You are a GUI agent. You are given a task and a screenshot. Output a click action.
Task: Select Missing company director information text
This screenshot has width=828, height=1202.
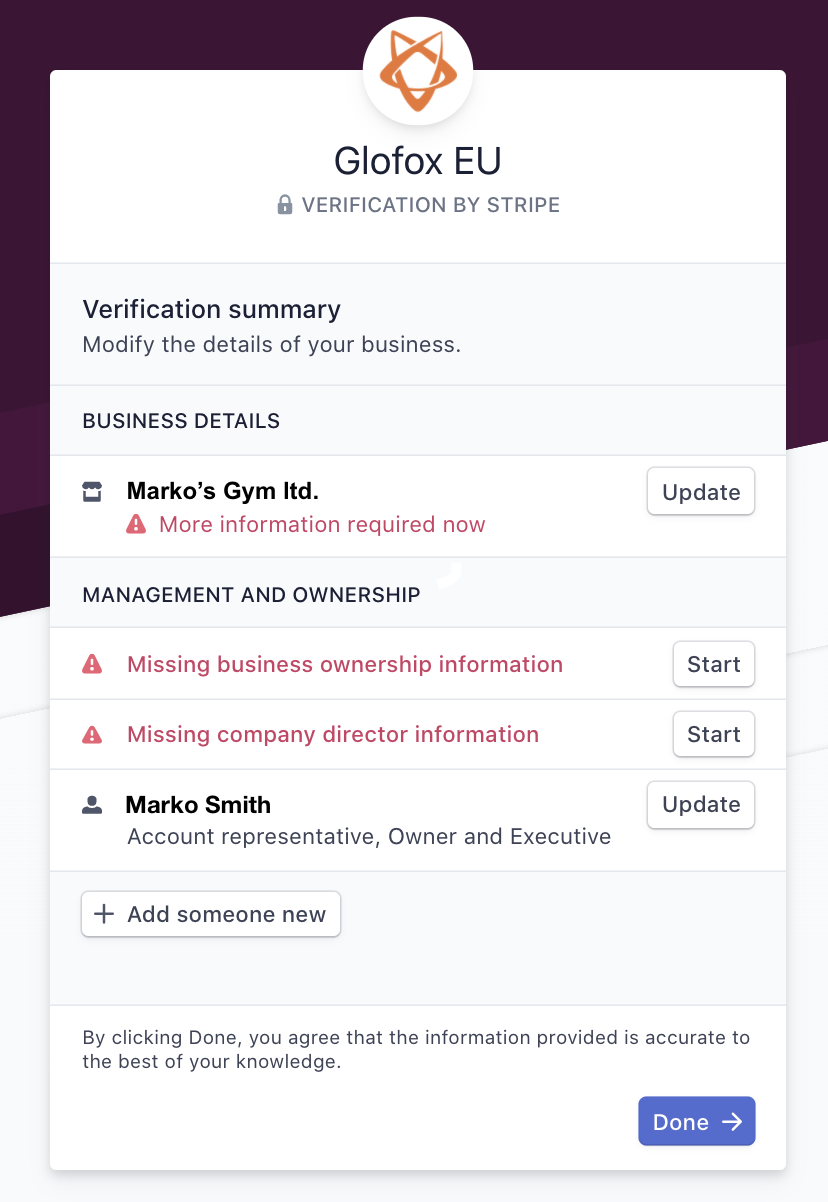[x=333, y=734]
